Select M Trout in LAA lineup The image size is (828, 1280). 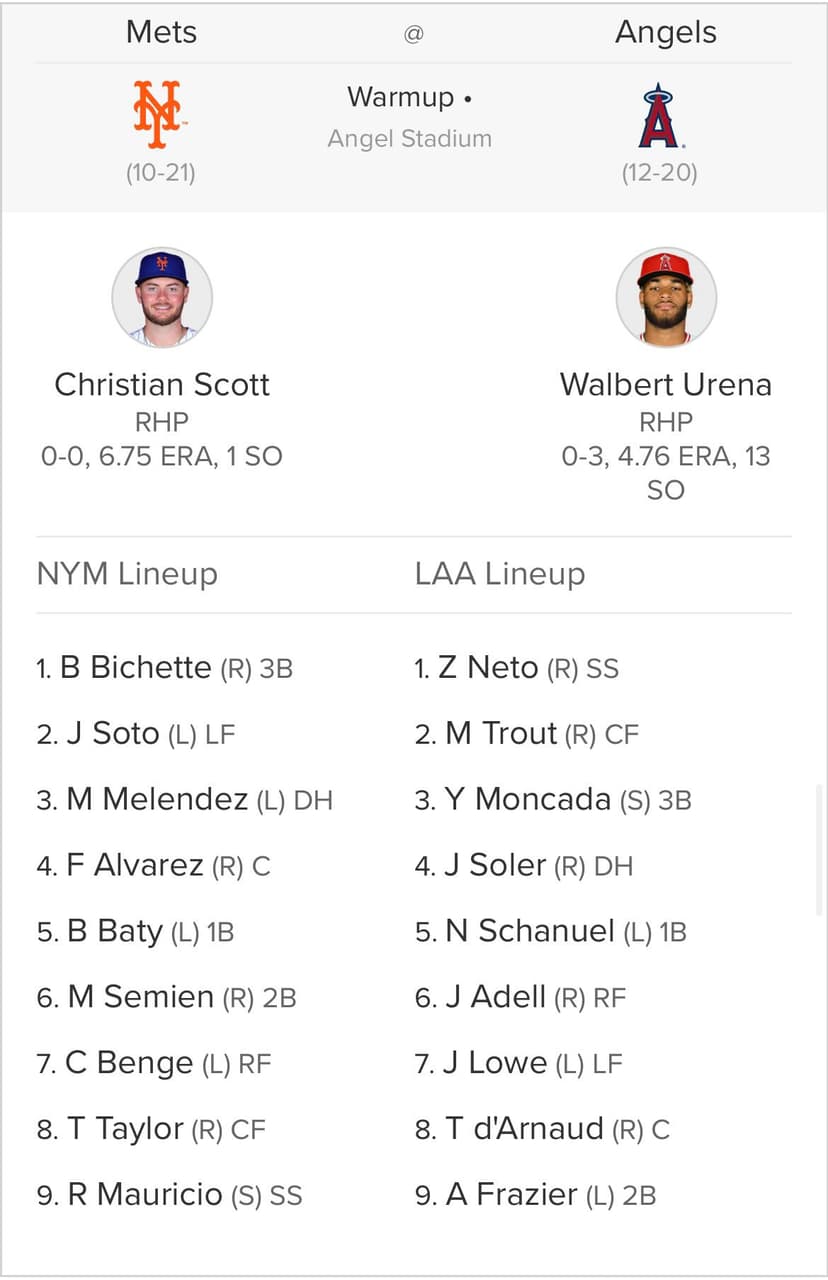526,734
